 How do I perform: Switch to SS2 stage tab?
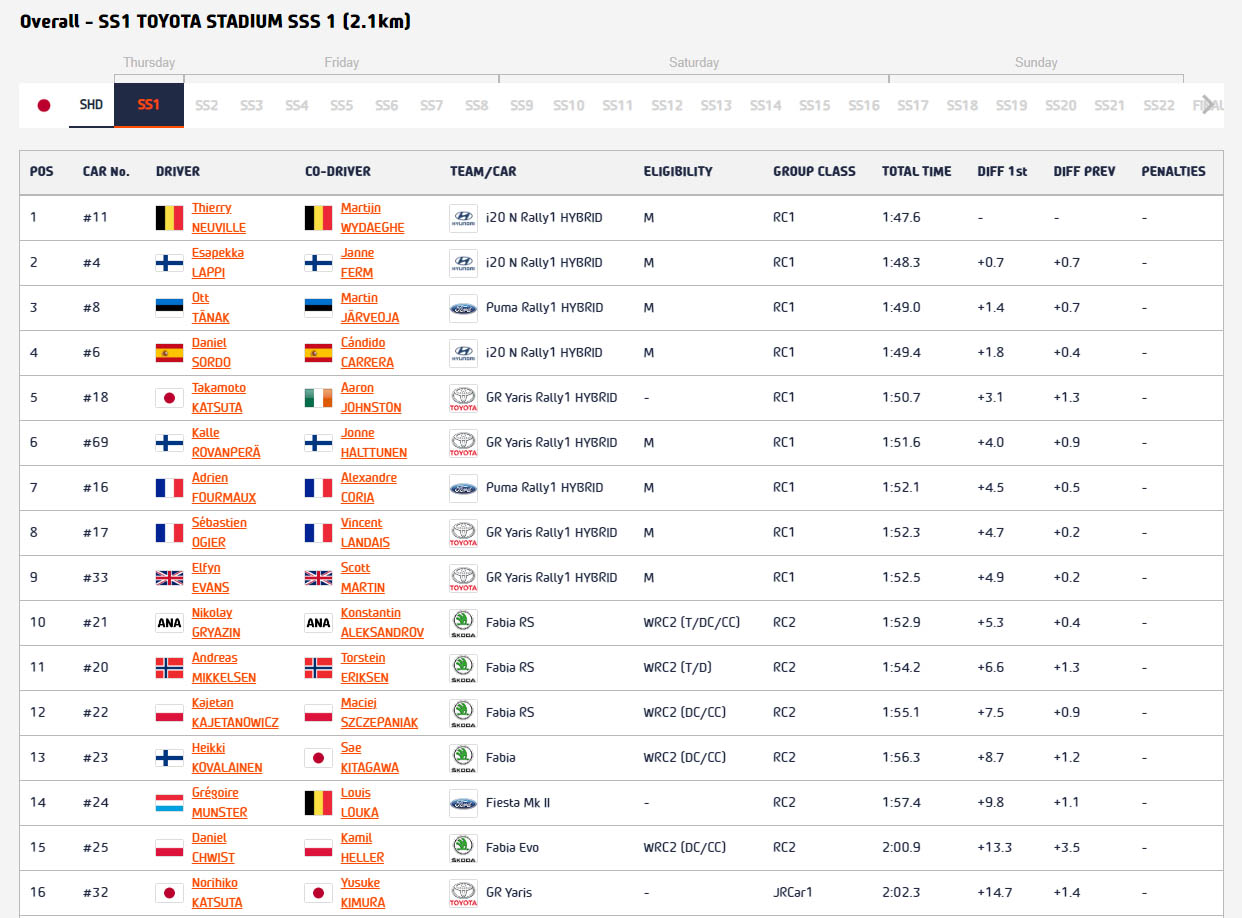[207, 105]
